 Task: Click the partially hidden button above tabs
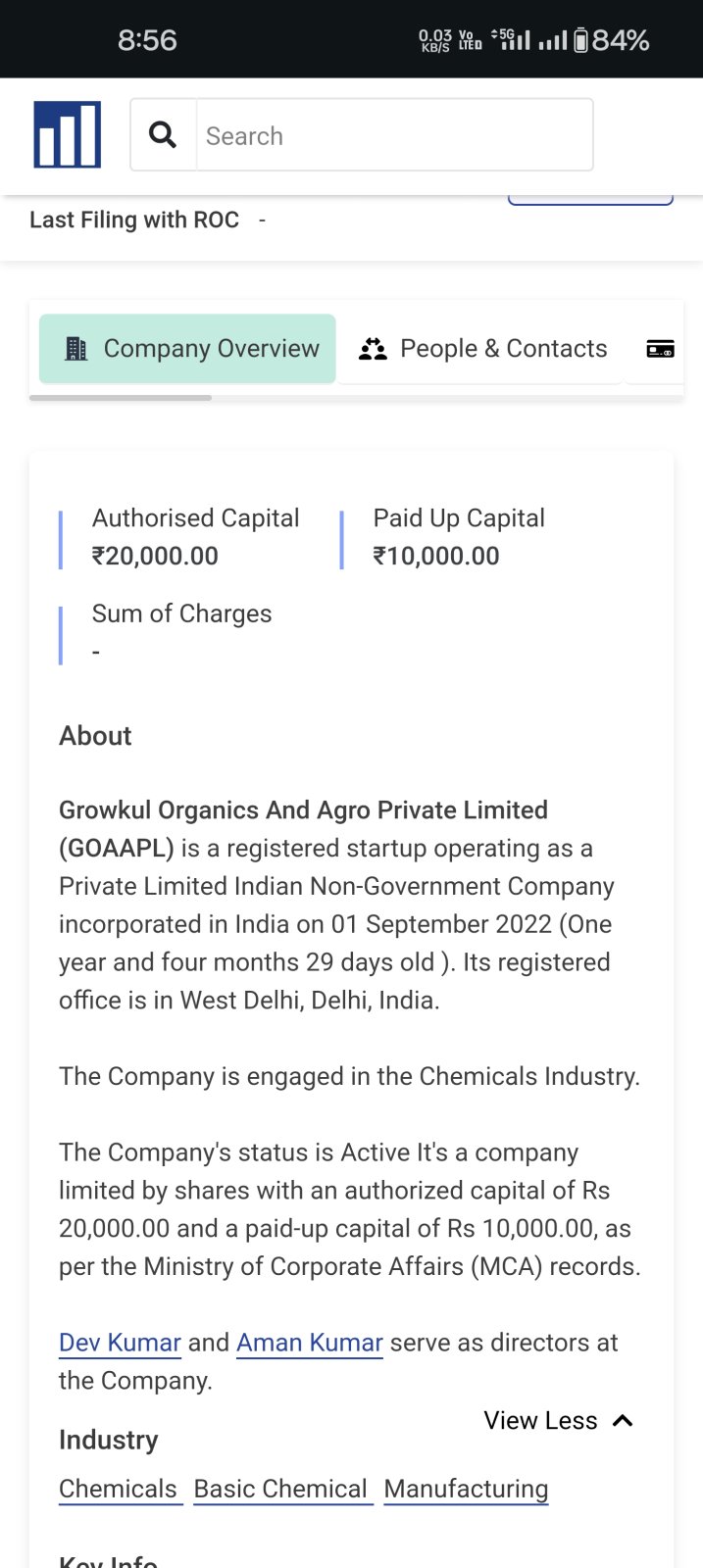pyautogui.click(x=590, y=200)
